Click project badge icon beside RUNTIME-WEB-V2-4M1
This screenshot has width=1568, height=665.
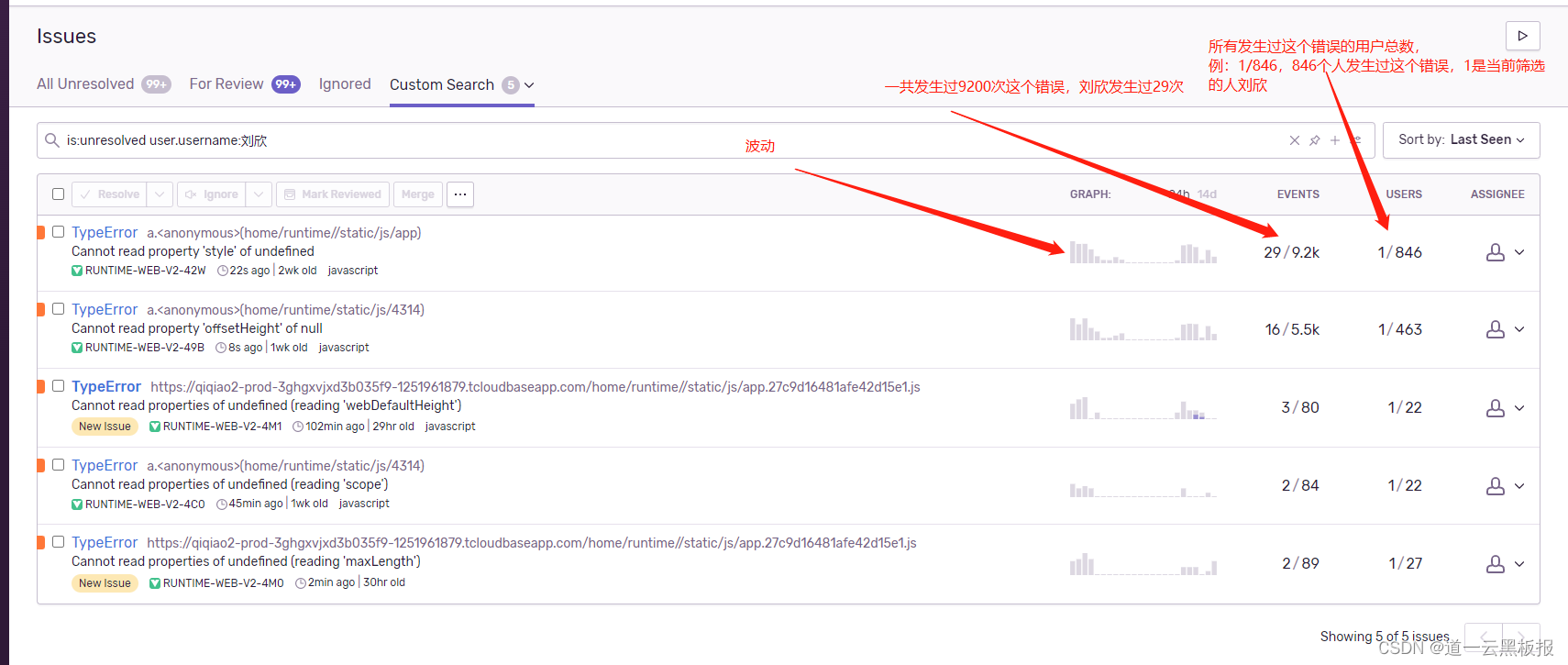point(155,427)
